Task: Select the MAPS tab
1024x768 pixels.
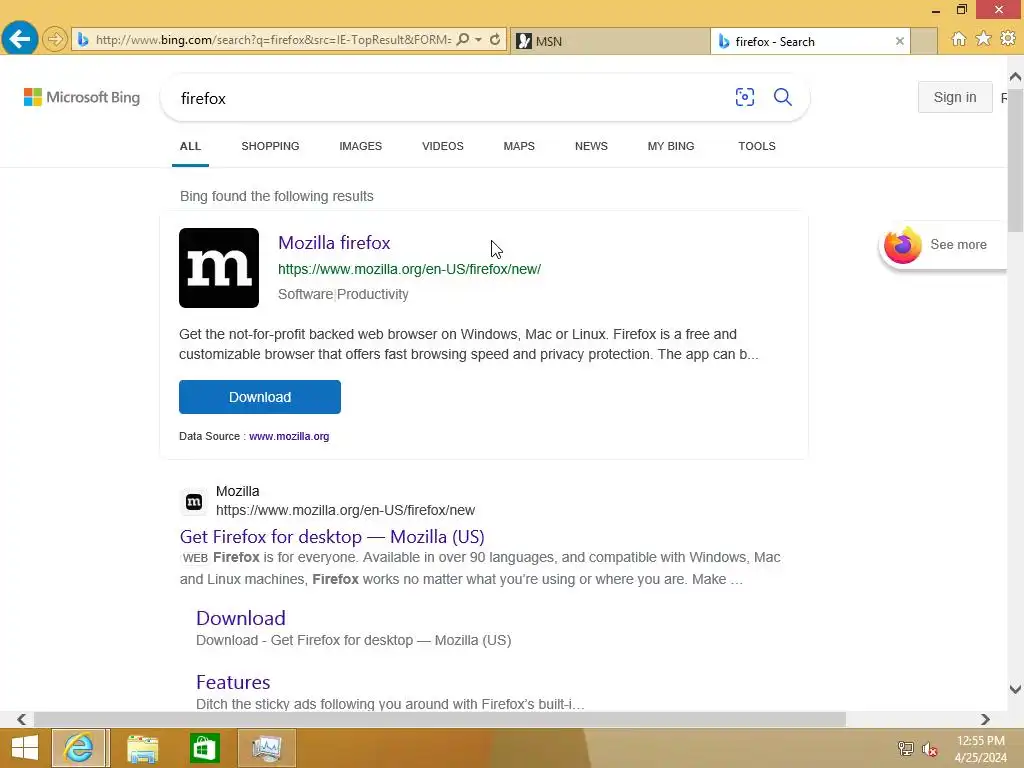Action: click(x=519, y=146)
